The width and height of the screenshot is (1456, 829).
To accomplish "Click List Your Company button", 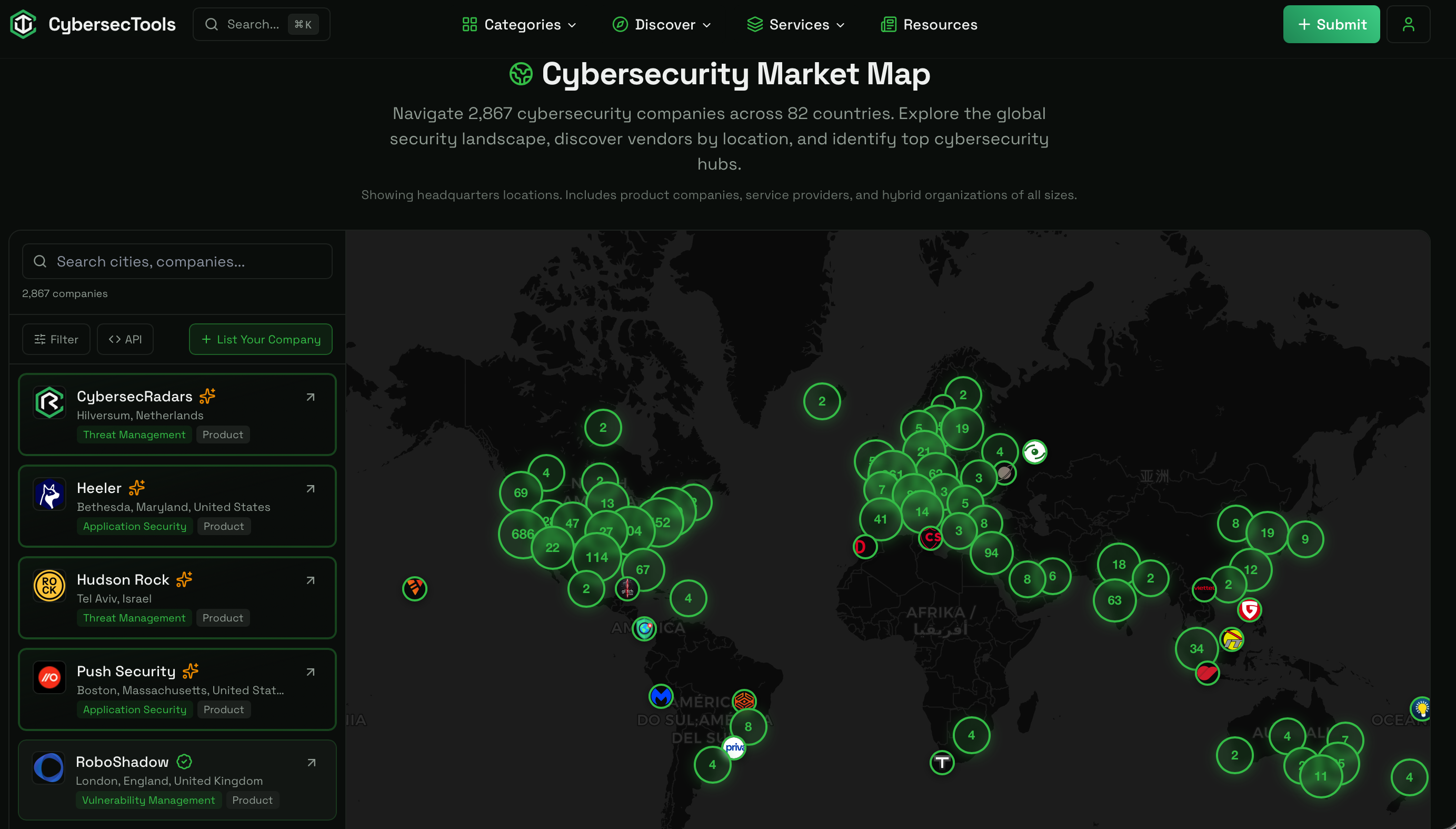I will point(261,339).
